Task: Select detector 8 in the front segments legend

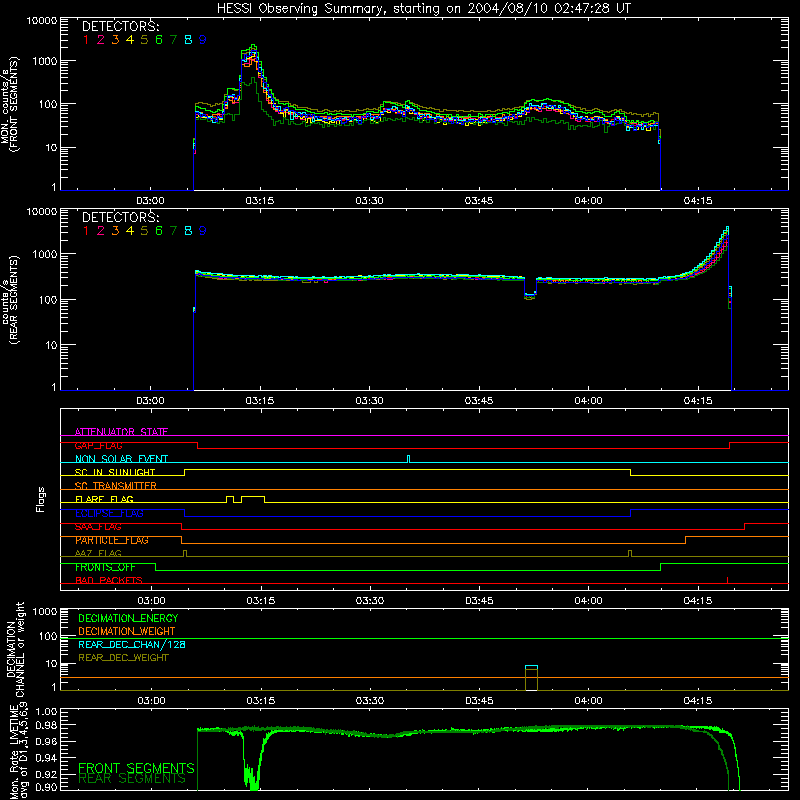Action: (x=188, y=40)
